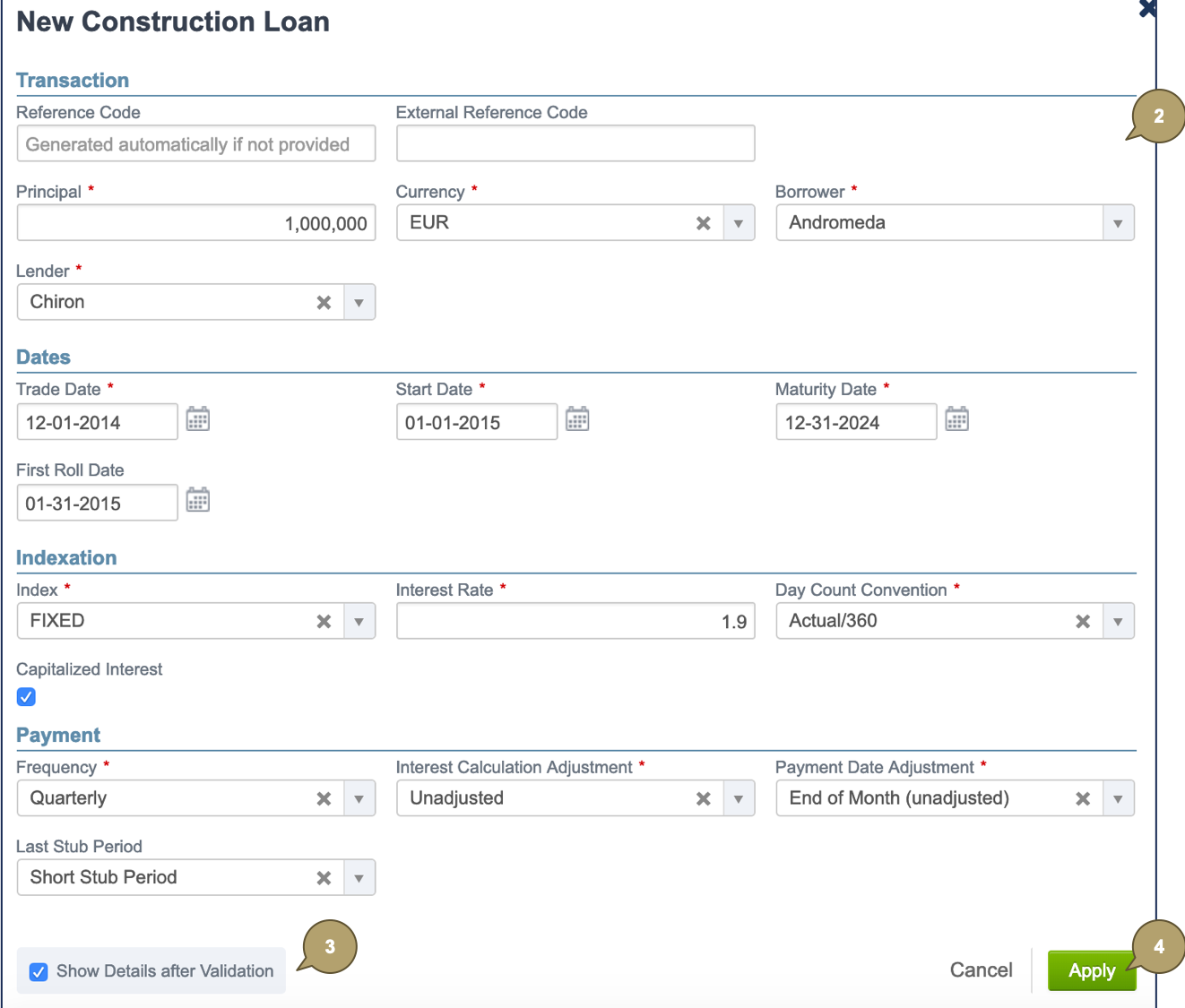Open the Maturity Date calendar picker
The width and height of the screenshot is (1185, 1008).
tap(956, 419)
